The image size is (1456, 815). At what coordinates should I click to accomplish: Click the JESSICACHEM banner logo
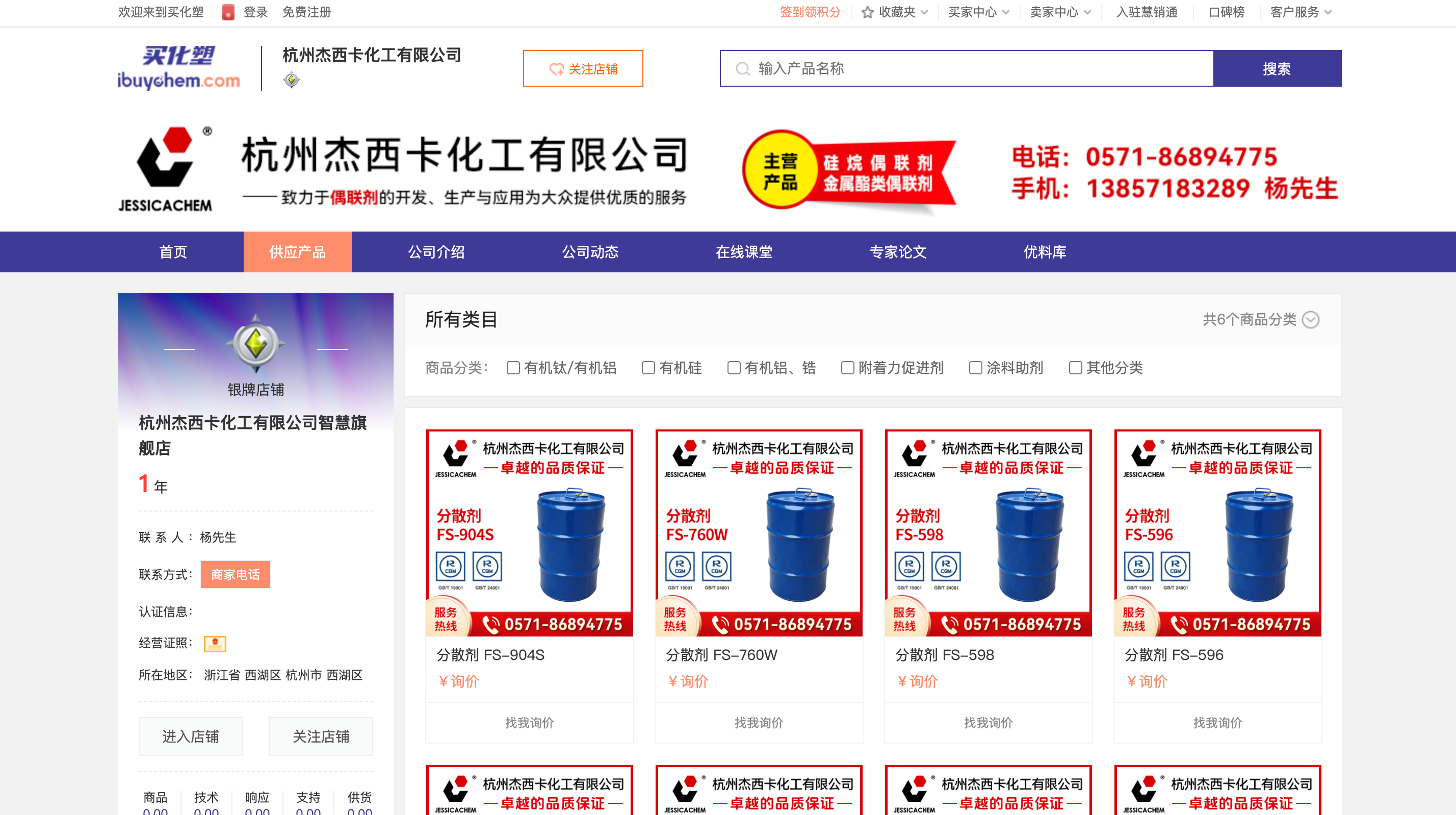tap(166, 169)
